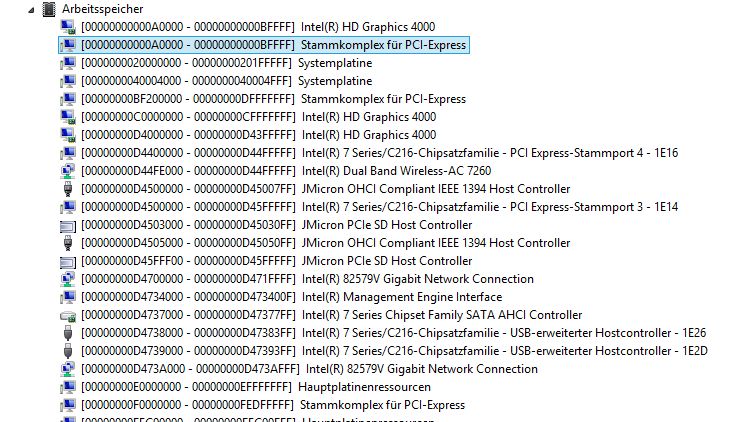Click IEEE 1394 plug icon on the D4500000 row

coord(68,189)
